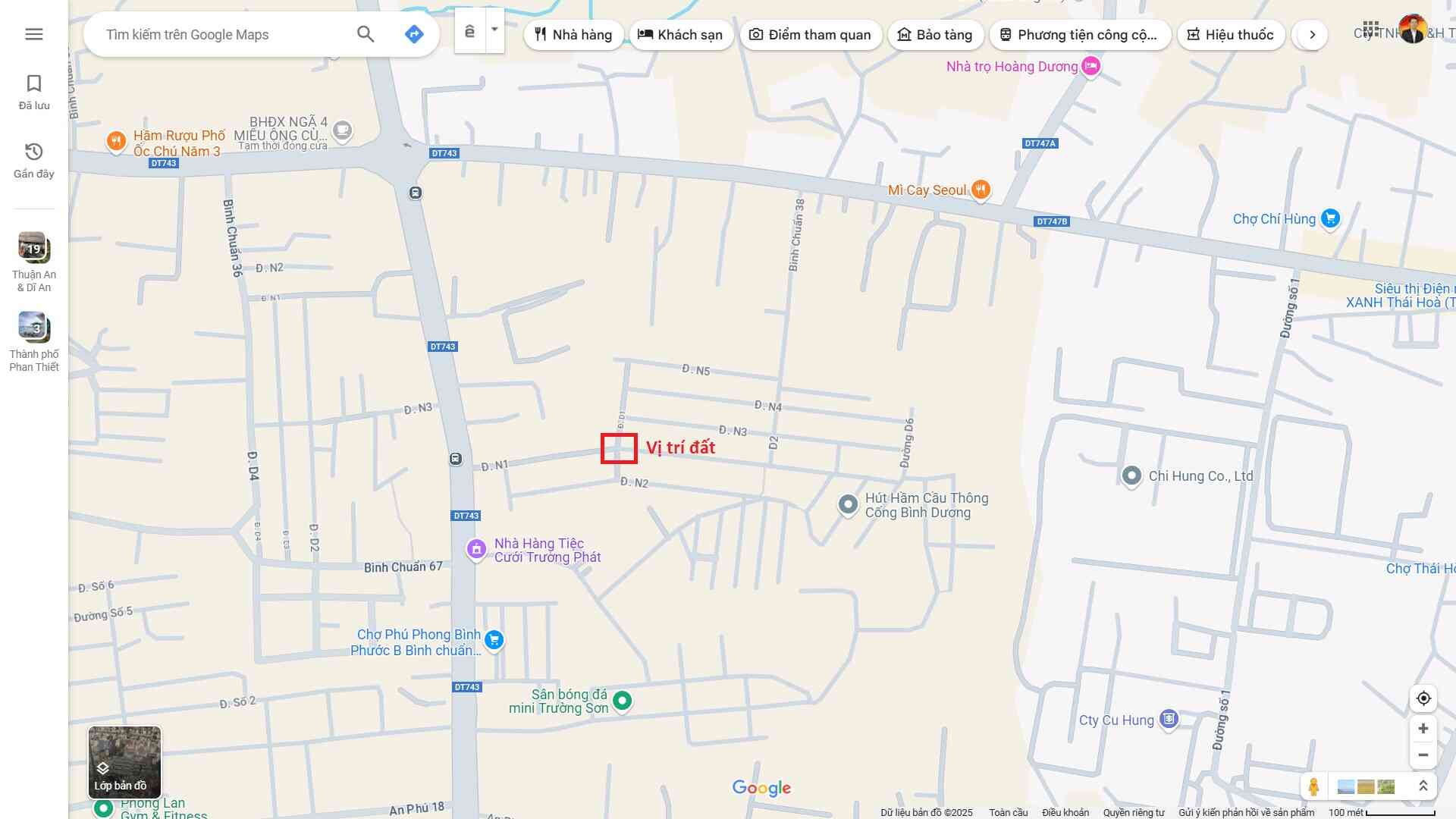Select the Street View Pegman
The image size is (1456, 819).
pos(1314,786)
